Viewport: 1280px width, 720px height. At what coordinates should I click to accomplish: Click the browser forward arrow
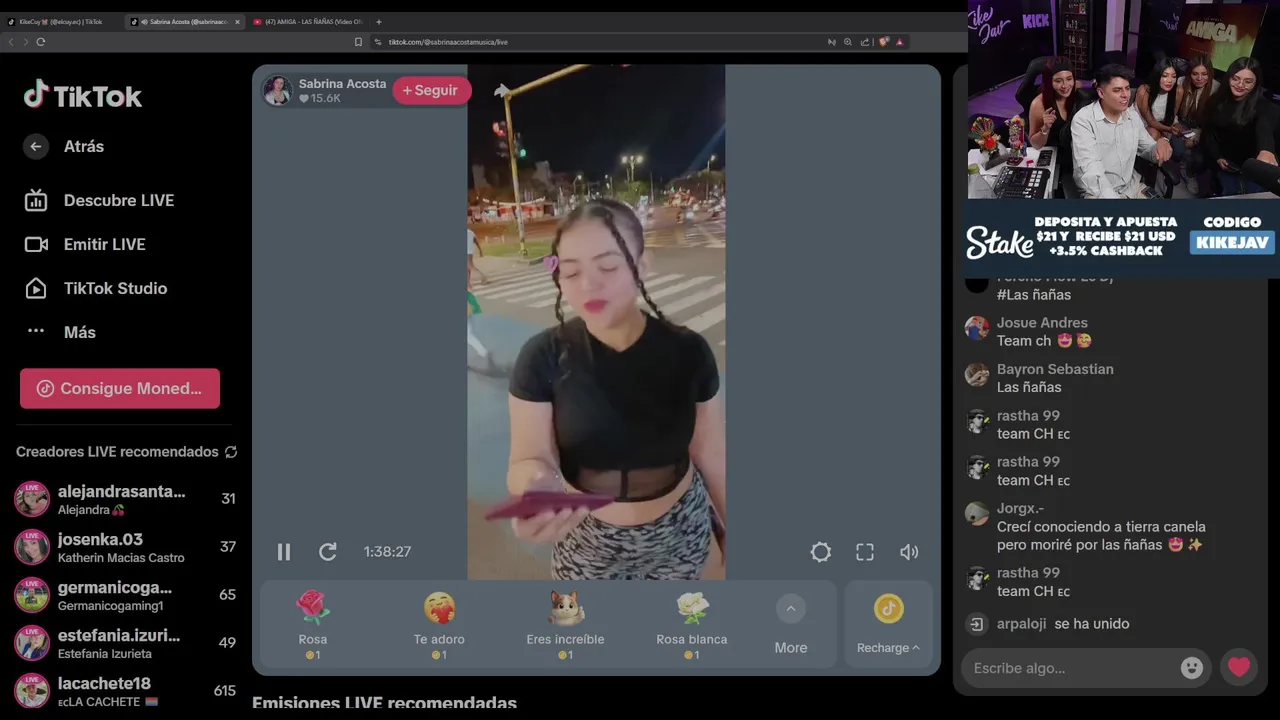click(25, 42)
